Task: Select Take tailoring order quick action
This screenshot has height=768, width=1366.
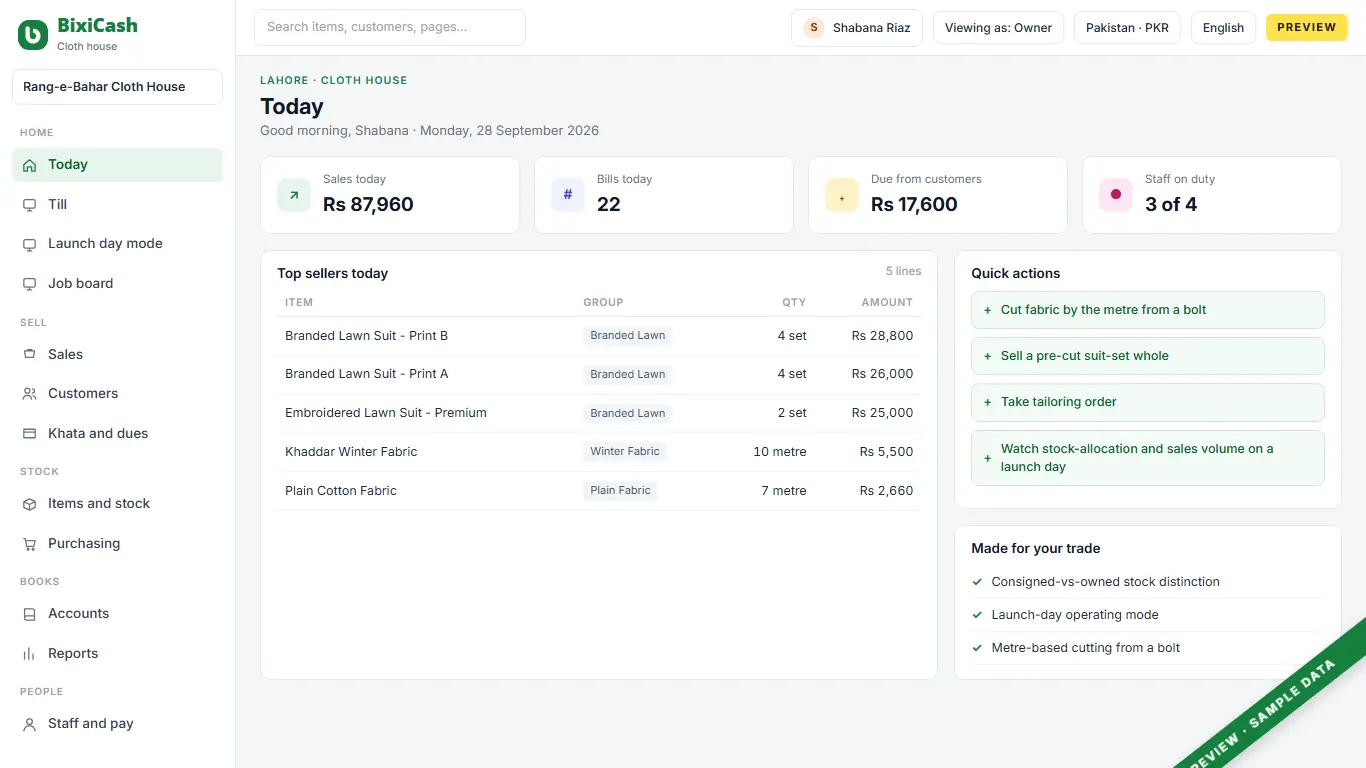Action: (x=1148, y=402)
